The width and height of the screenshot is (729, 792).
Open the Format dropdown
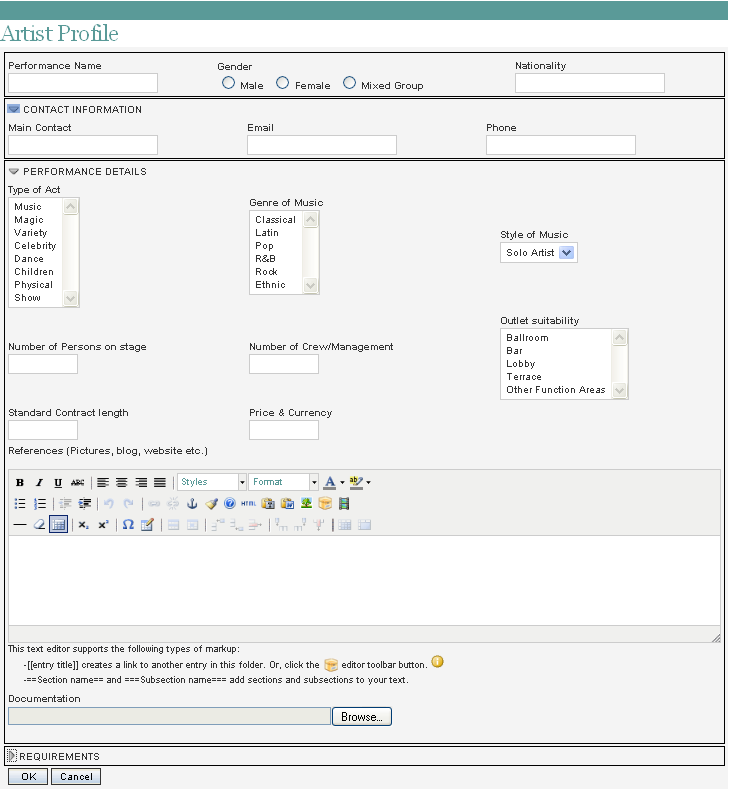click(283, 482)
